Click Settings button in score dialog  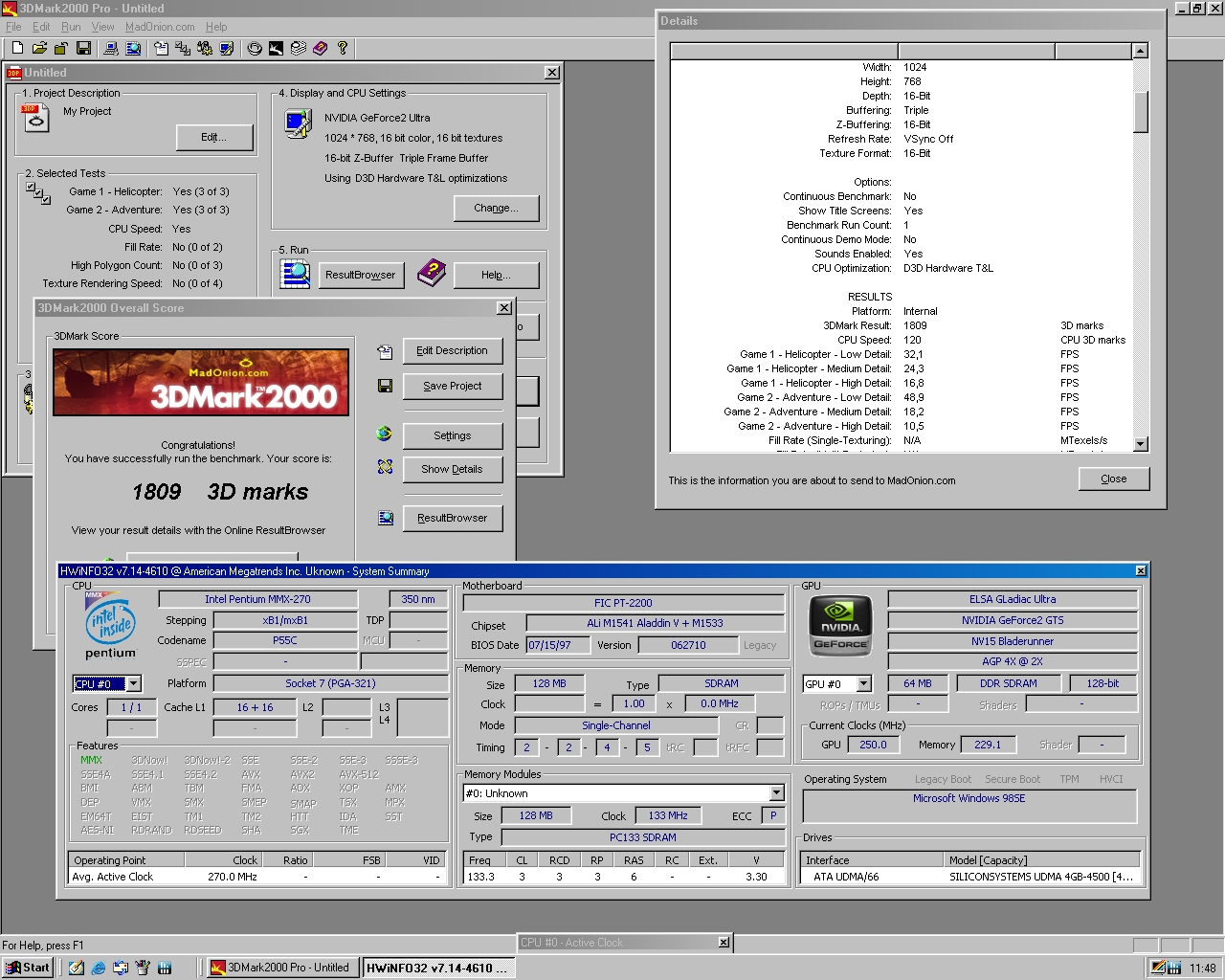click(452, 435)
